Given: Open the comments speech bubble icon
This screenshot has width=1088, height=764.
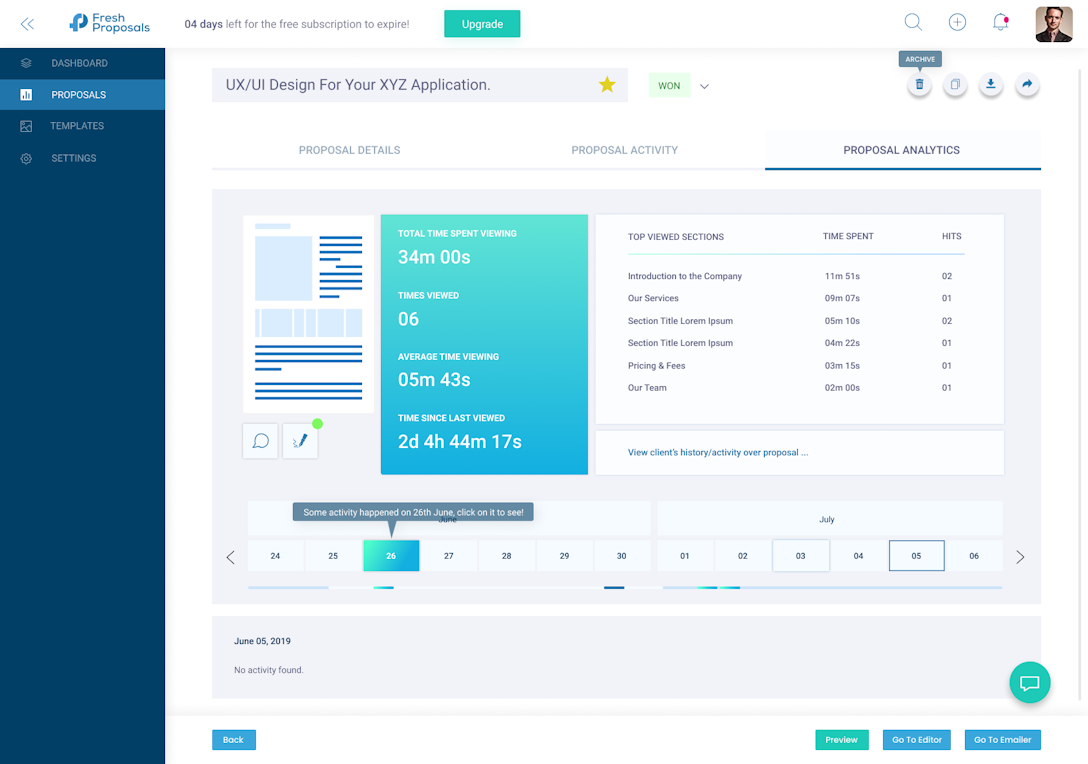Looking at the screenshot, I should click(260, 441).
